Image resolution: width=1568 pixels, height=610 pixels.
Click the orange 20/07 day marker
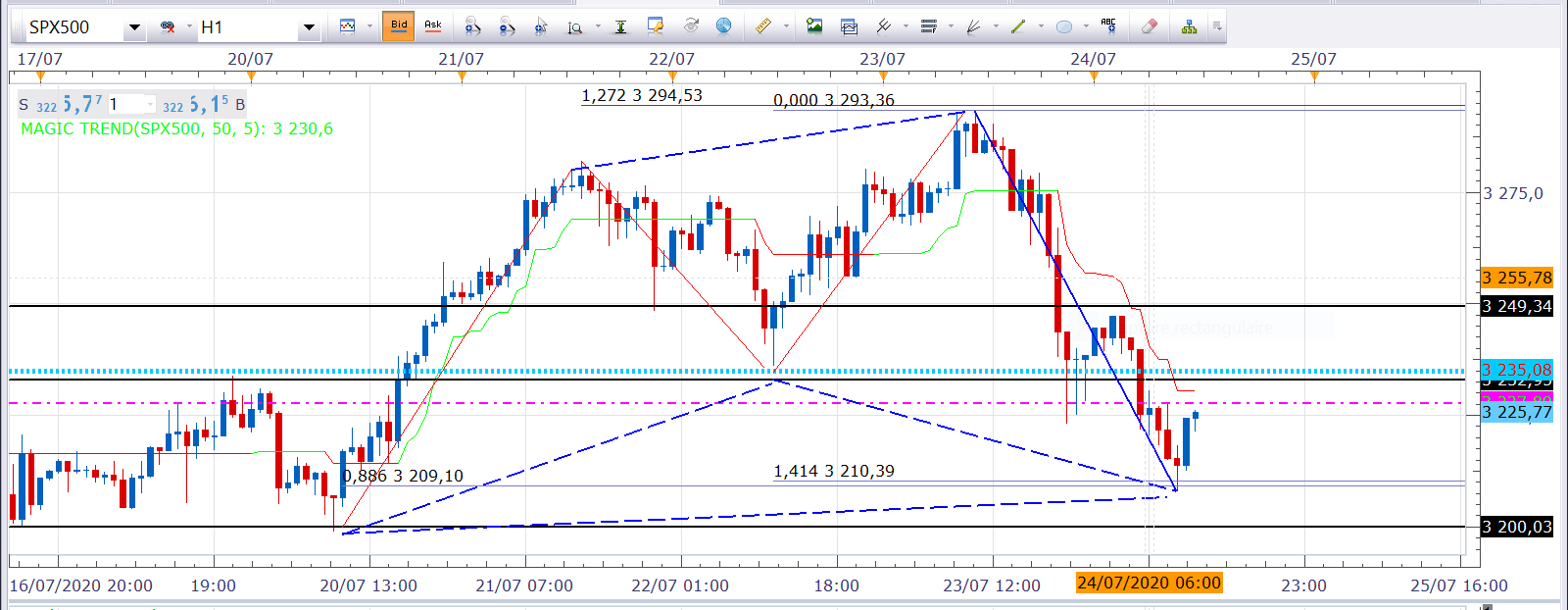coord(251,76)
